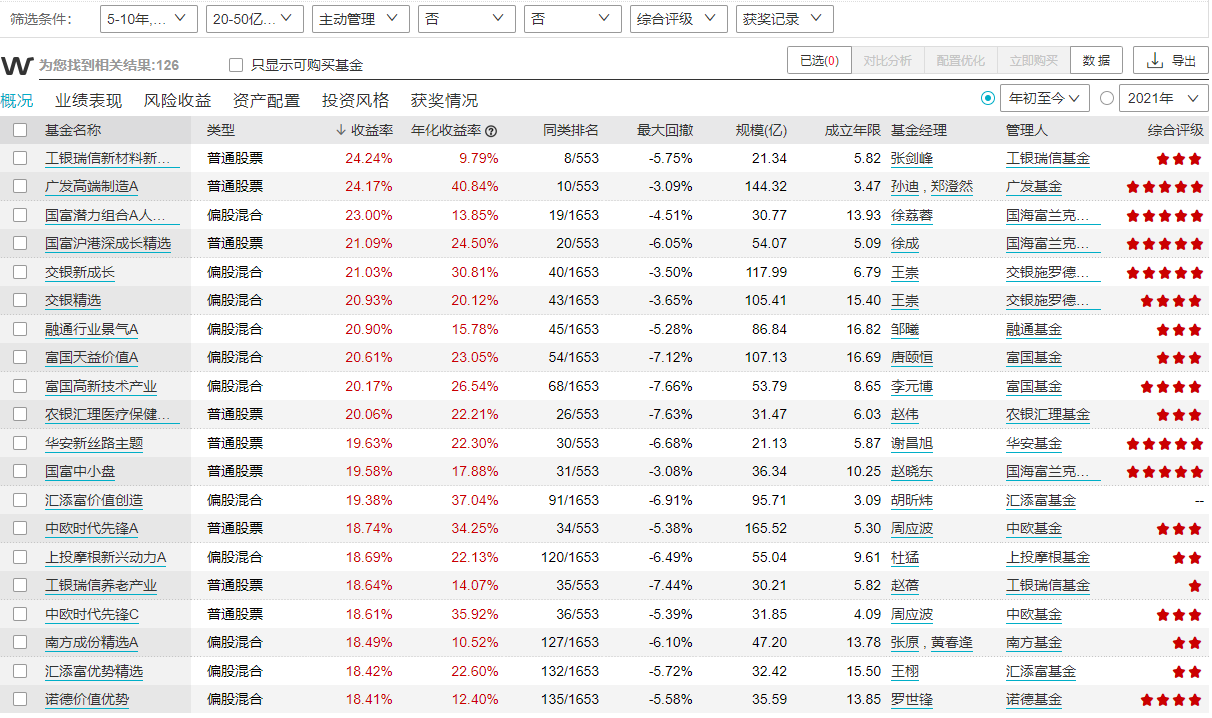Screen dimensions: 1212x718
Task: Click the star rating for 广发高端制造A
Action: 1165,187
